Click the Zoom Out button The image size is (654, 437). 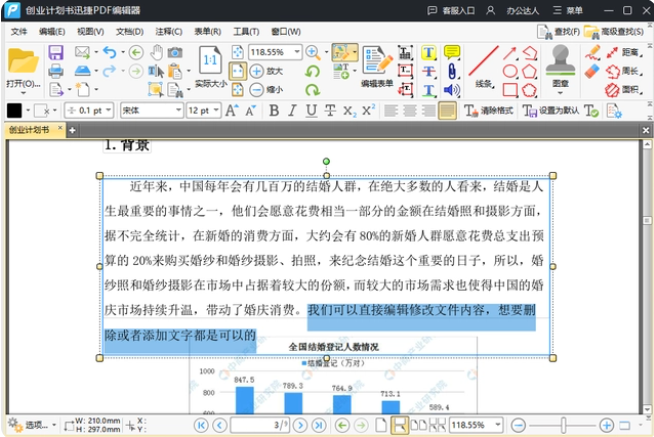tap(266, 90)
